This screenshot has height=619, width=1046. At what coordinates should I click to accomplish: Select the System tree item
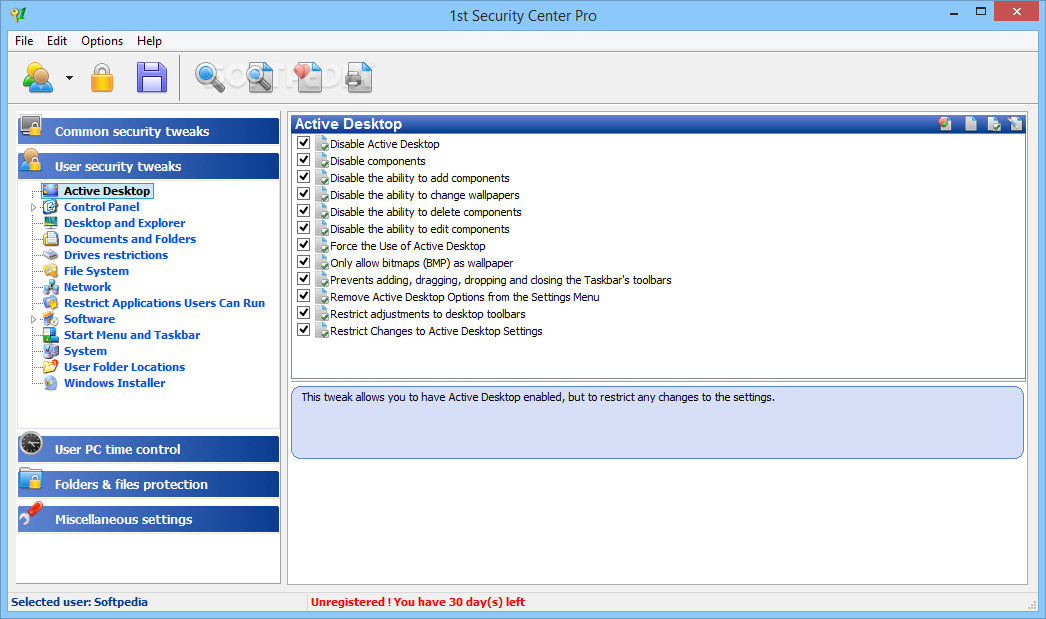click(85, 351)
